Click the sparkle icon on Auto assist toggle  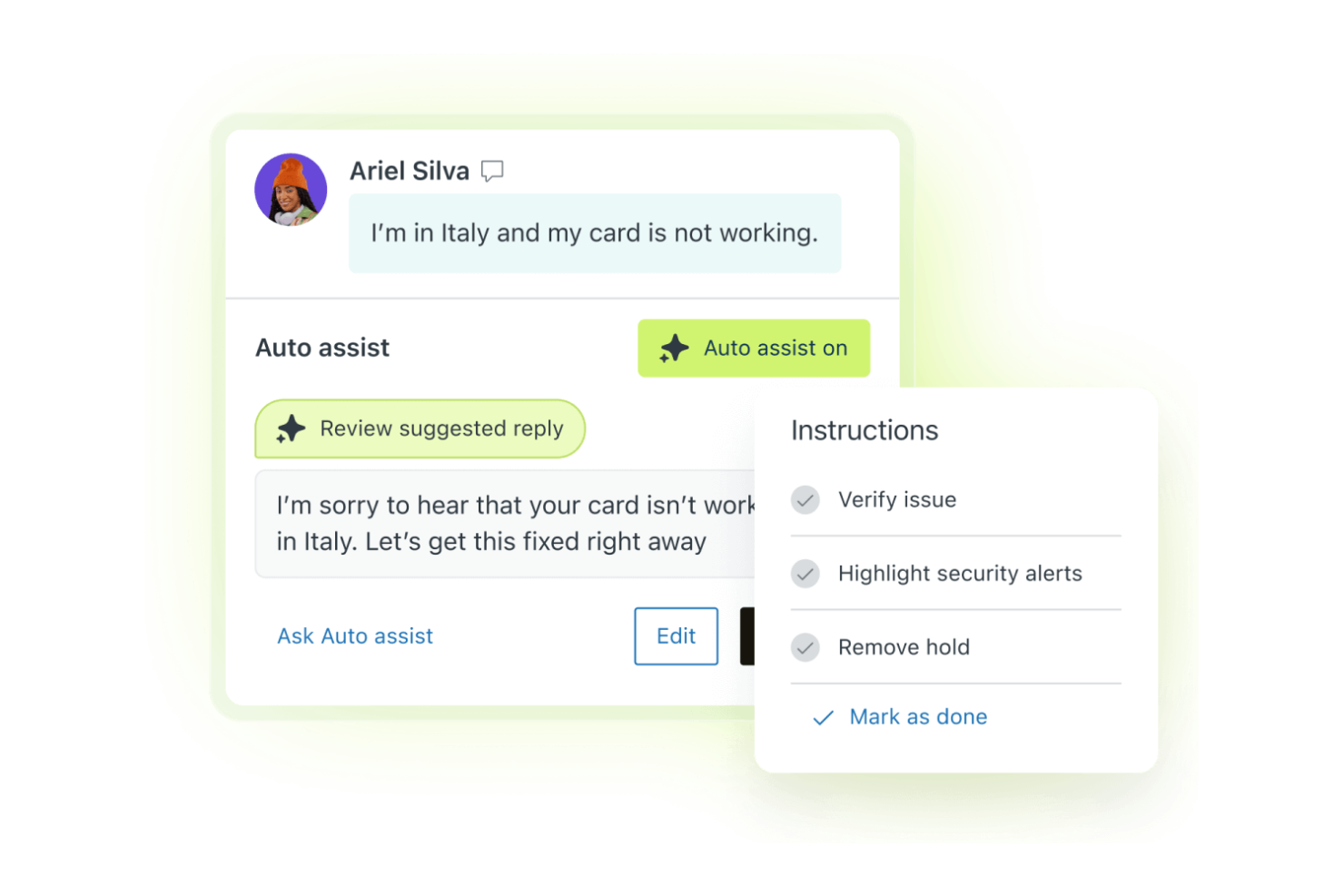click(x=674, y=348)
